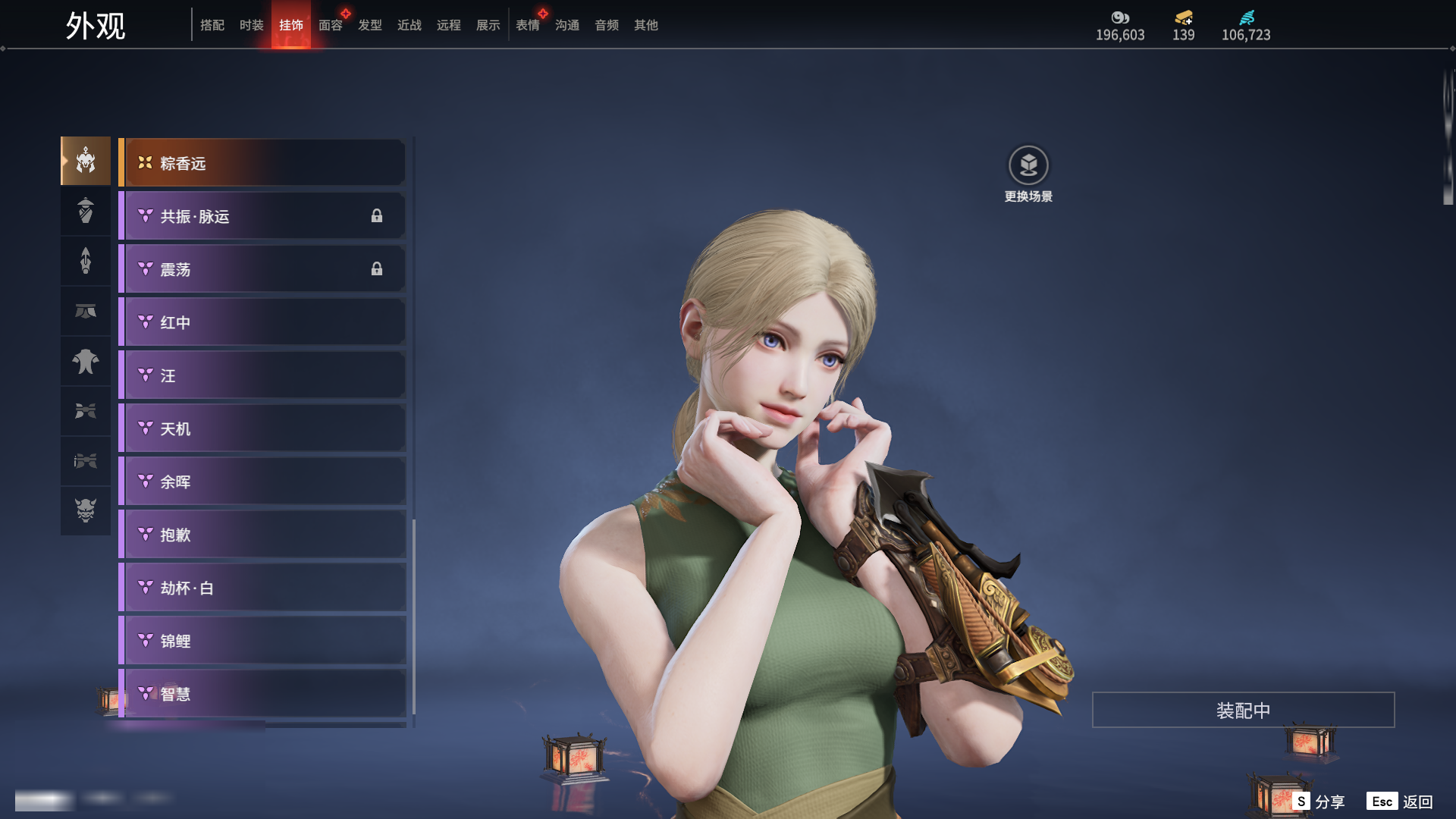Open the 搭配 tab

[x=212, y=25]
